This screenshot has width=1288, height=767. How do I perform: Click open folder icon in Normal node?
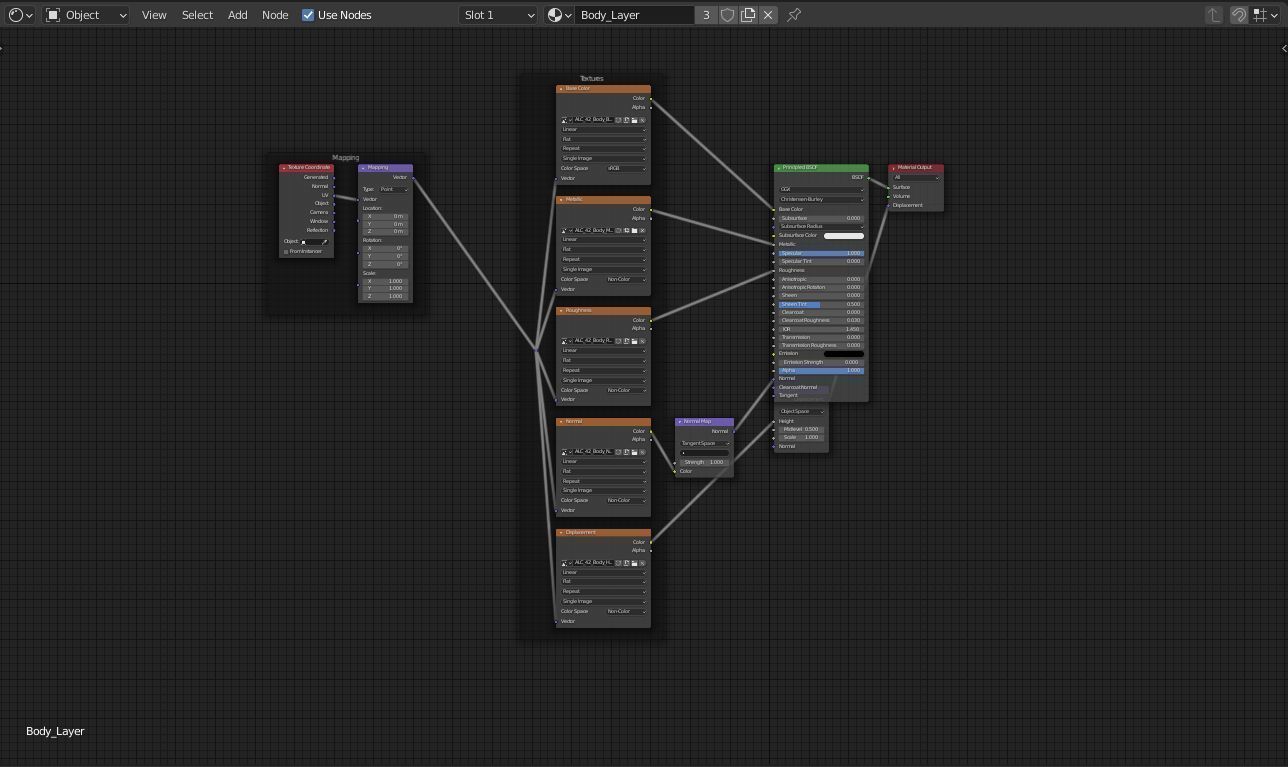pyautogui.click(x=634, y=452)
